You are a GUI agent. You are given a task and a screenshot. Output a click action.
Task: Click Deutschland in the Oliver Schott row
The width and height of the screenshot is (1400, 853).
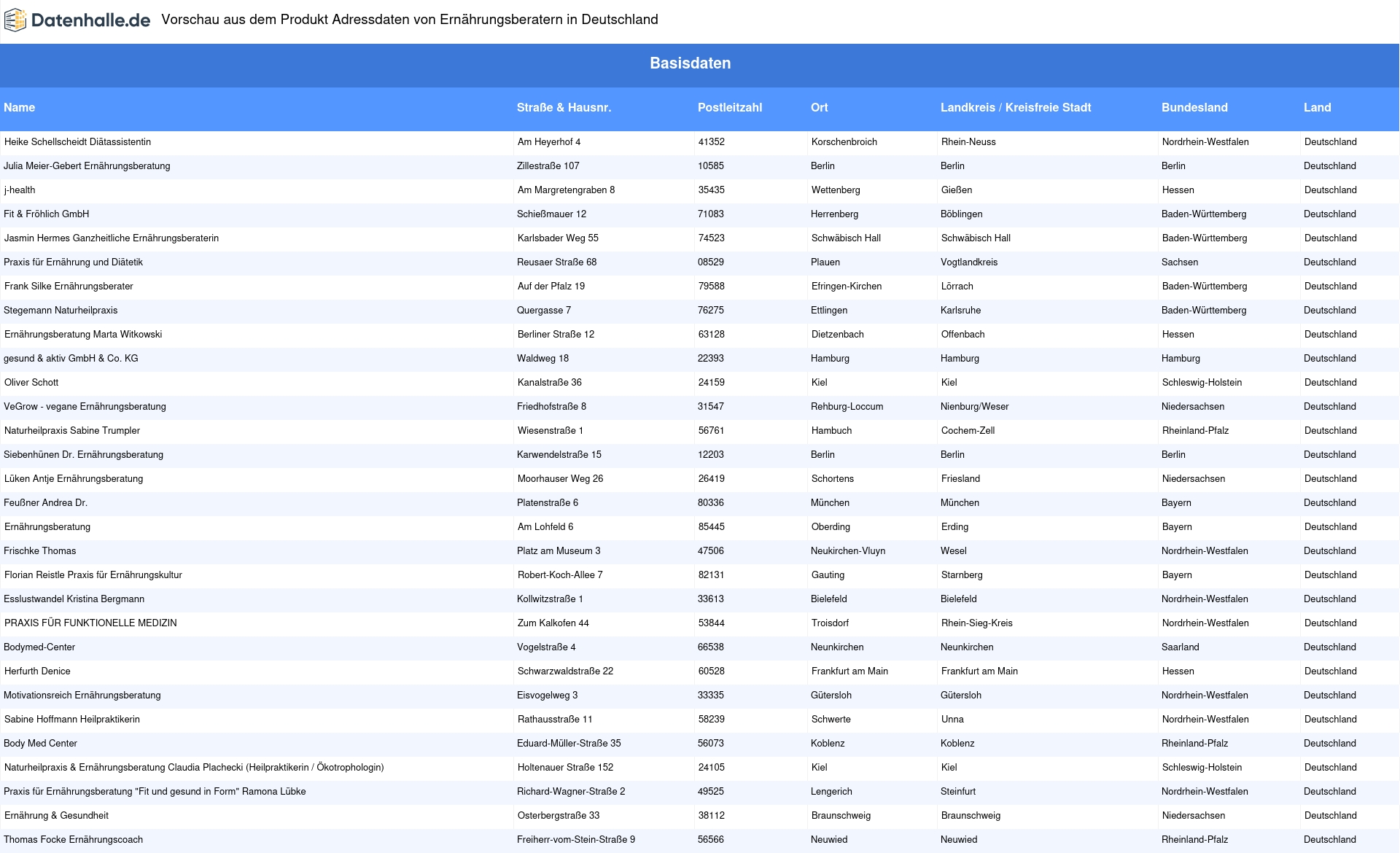pyautogui.click(x=1331, y=383)
